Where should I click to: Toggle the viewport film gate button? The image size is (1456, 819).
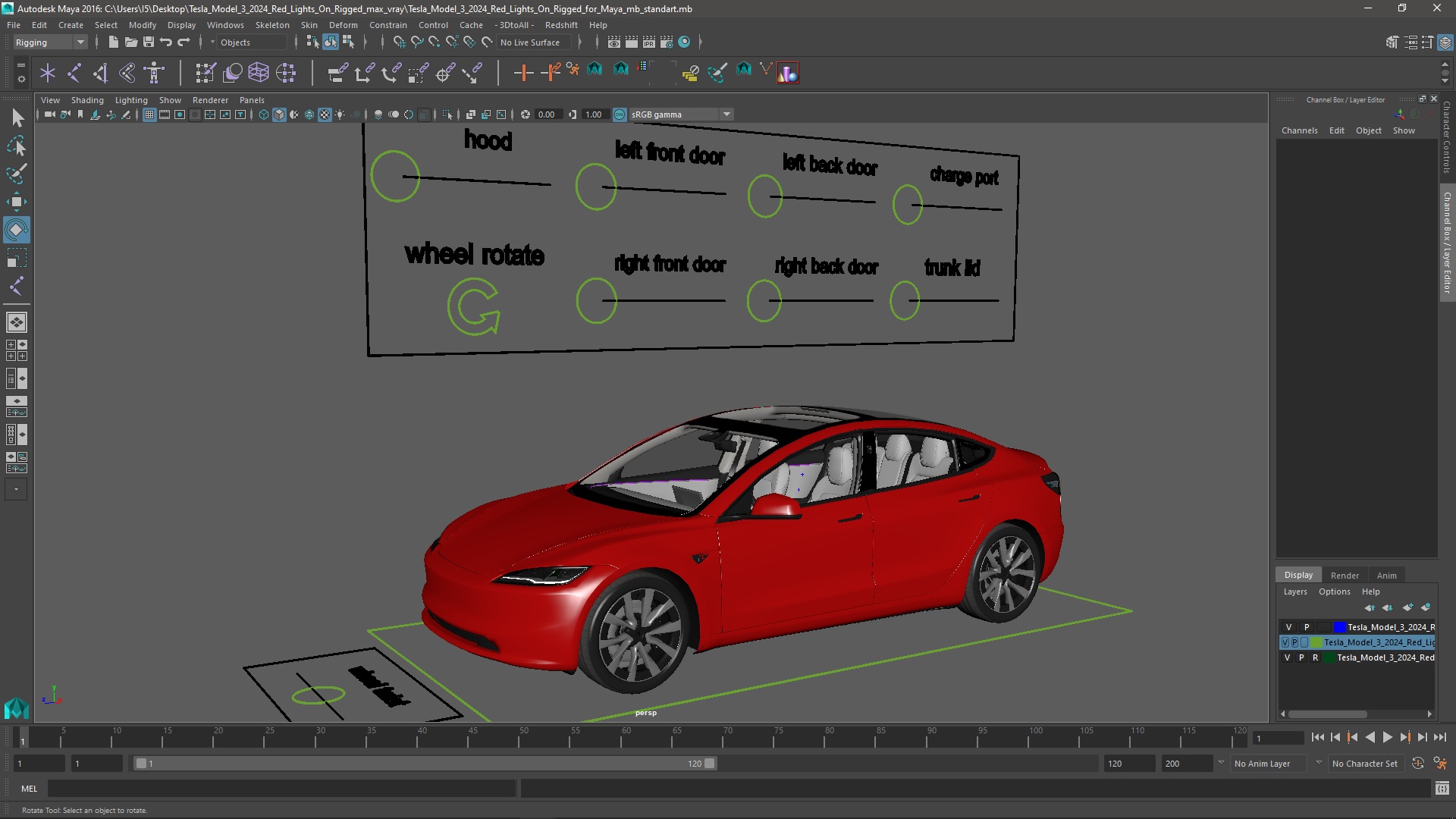click(x=165, y=115)
